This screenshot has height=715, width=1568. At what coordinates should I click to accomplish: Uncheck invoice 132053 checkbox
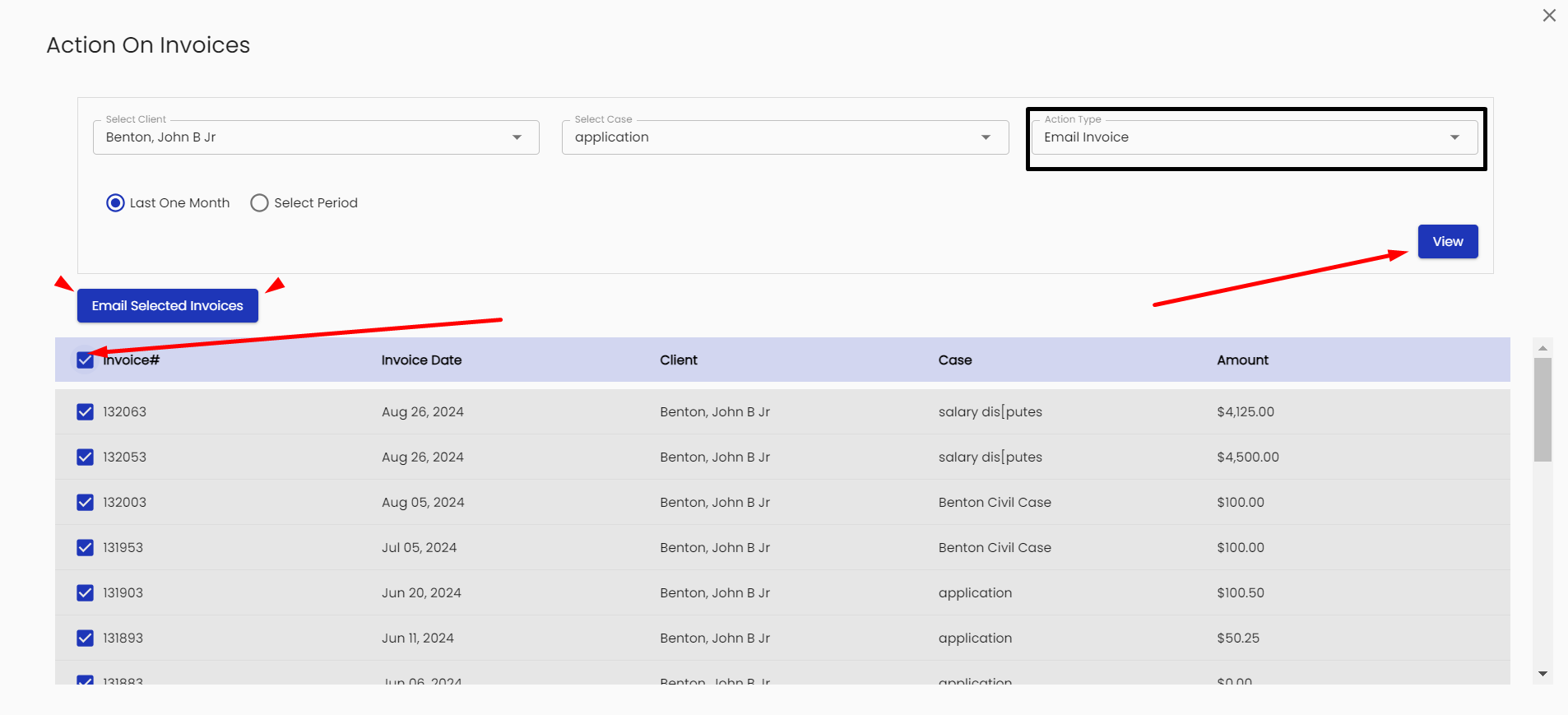85,457
